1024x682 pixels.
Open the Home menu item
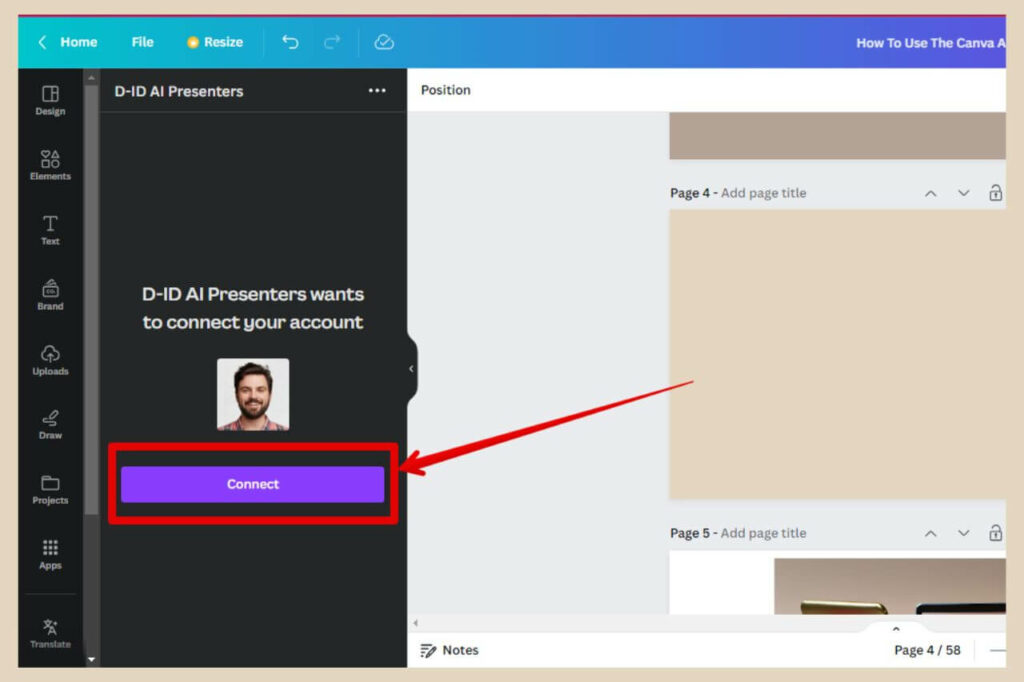tap(79, 42)
